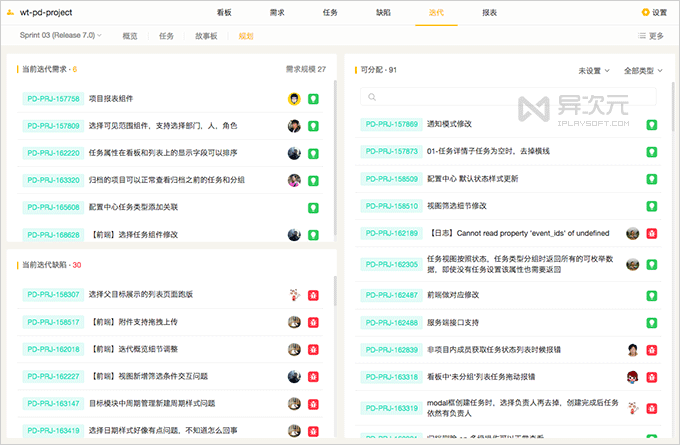Click the red bug icon on PD-PRJ-162839 row
The width and height of the screenshot is (680, 445).
pyautogui.click(x=651, y=350)
